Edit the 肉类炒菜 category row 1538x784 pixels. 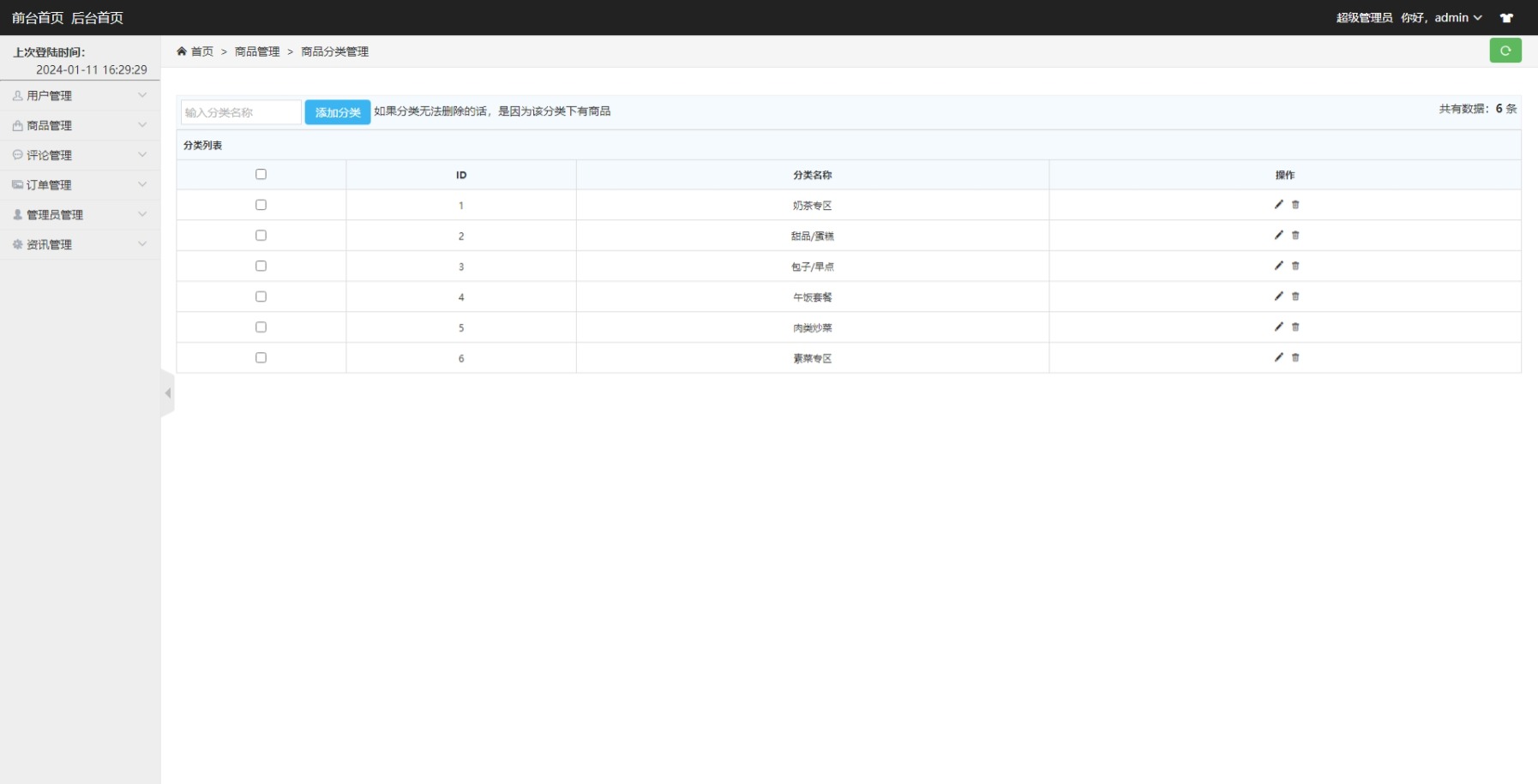(1278, 326)
